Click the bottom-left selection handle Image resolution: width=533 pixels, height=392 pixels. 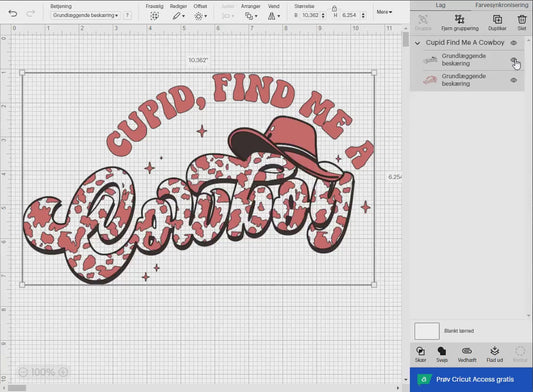click(x=22, y=285)
